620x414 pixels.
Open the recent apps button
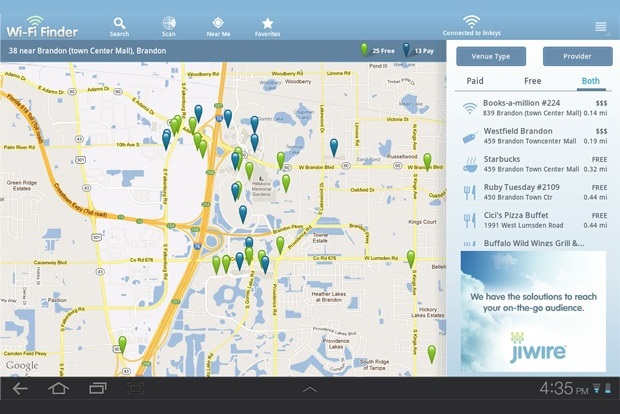[x=98, y=388]
